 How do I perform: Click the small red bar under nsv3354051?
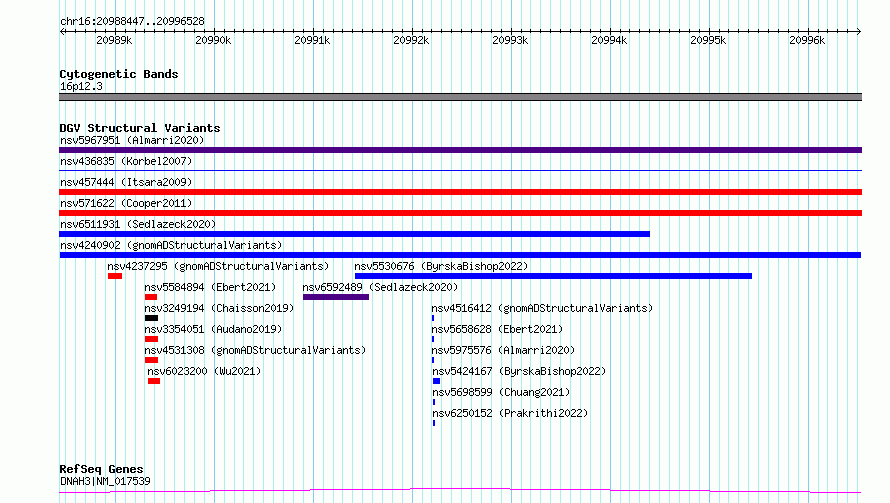[152, 339]
